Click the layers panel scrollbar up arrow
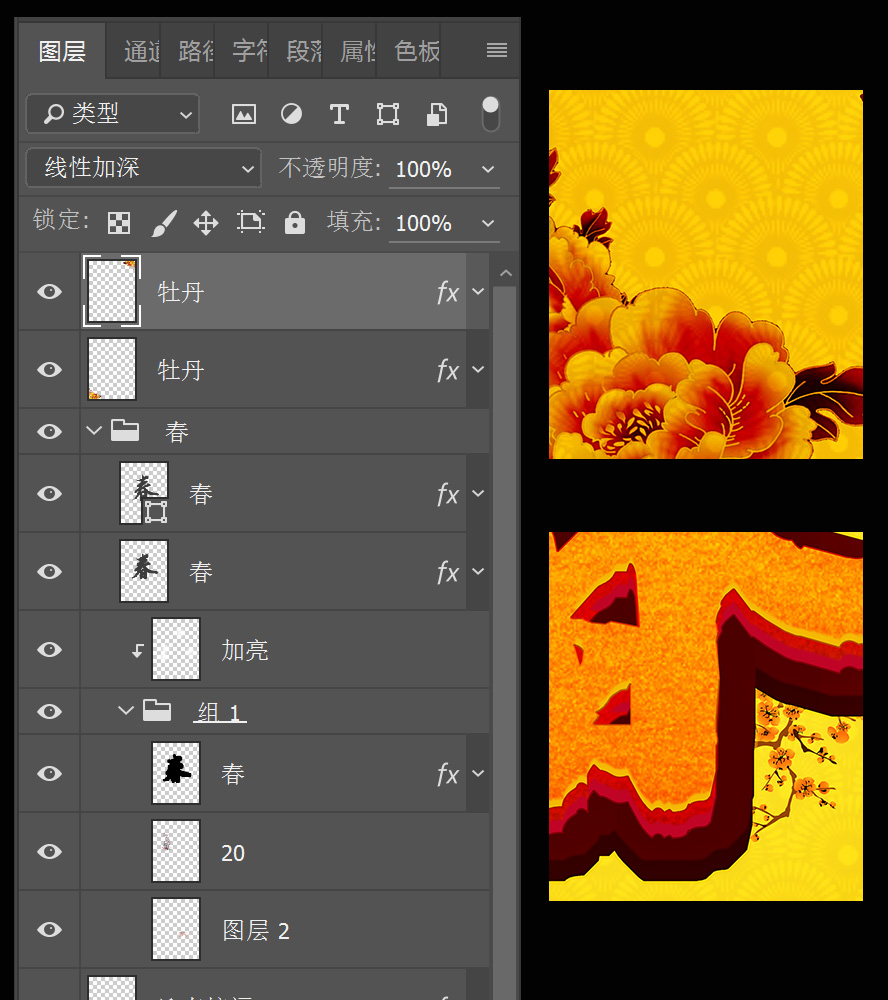888x1000 pixels. pos(505,272)
